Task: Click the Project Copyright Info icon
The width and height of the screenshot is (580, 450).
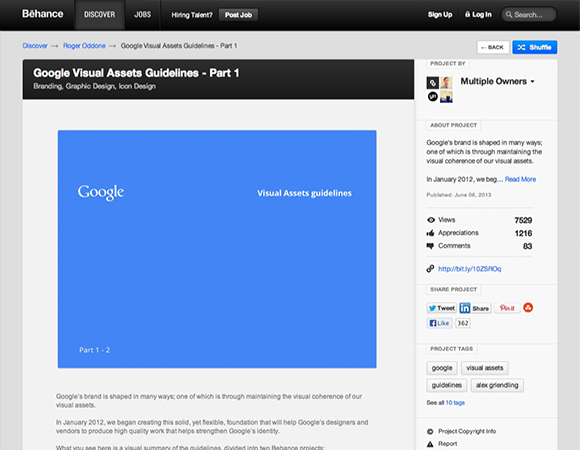Action: (430, 432)
